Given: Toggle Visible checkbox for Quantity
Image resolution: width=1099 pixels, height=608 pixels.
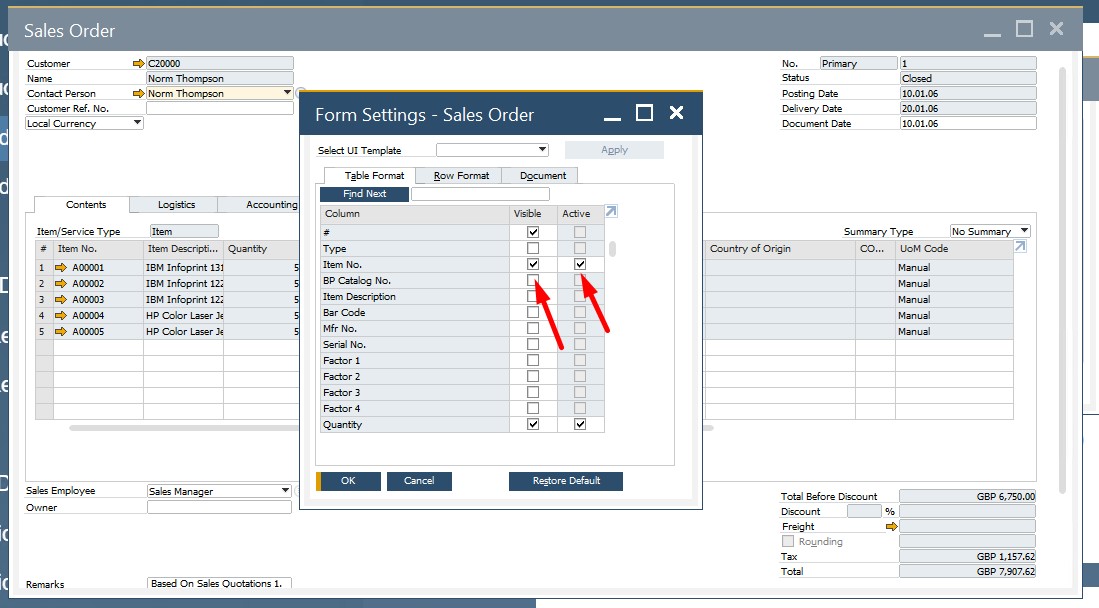Looking at the screenshot, I should [x=533, y=425].
